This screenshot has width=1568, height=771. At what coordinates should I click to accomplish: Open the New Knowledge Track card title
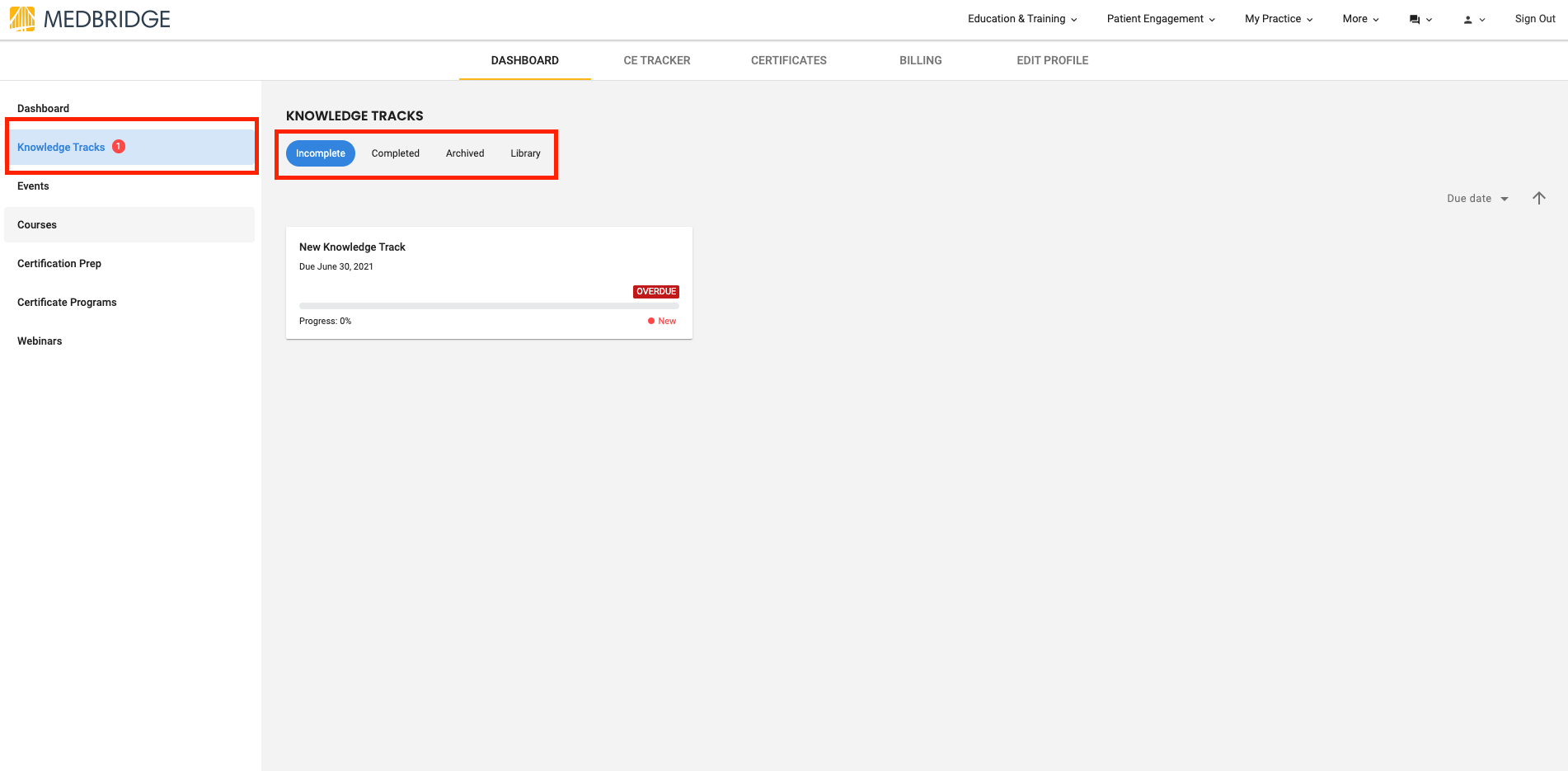[x=352, y=247]
